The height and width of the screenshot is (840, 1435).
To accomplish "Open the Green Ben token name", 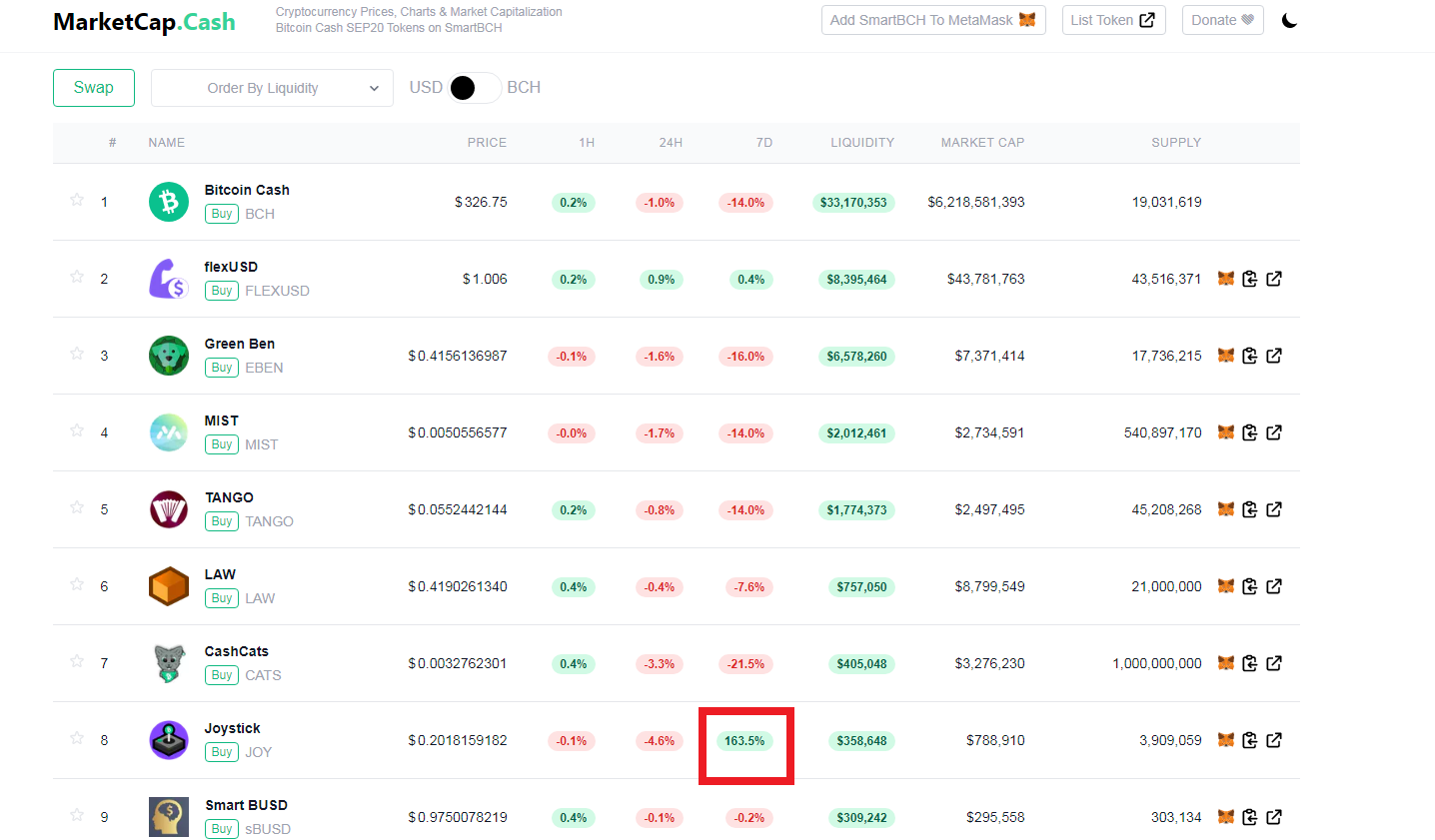I will 240,344.
